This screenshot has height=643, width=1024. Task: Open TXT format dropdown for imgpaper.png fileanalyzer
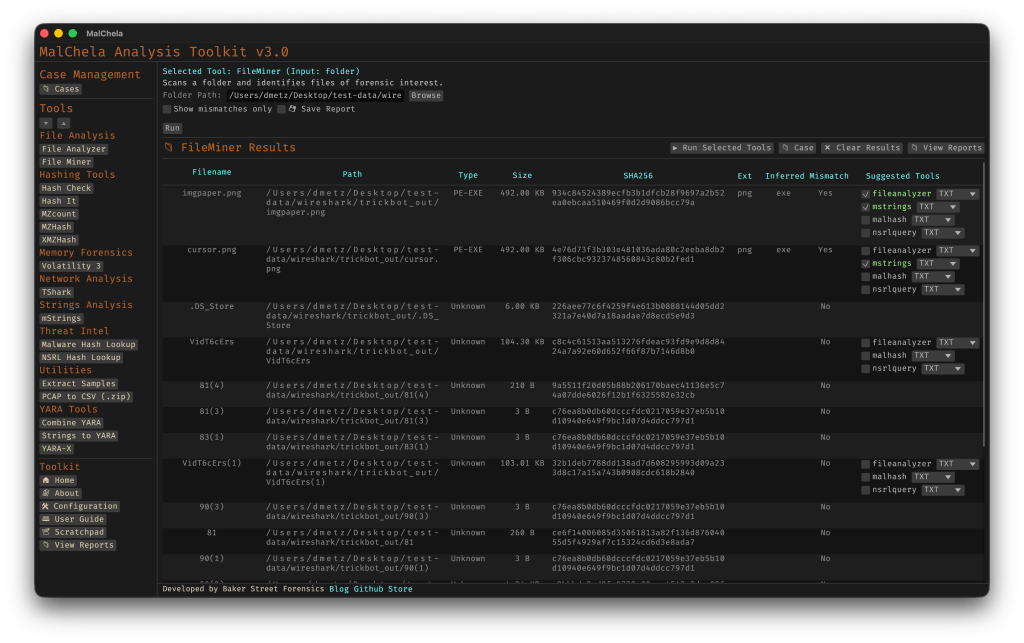(957, 194)
